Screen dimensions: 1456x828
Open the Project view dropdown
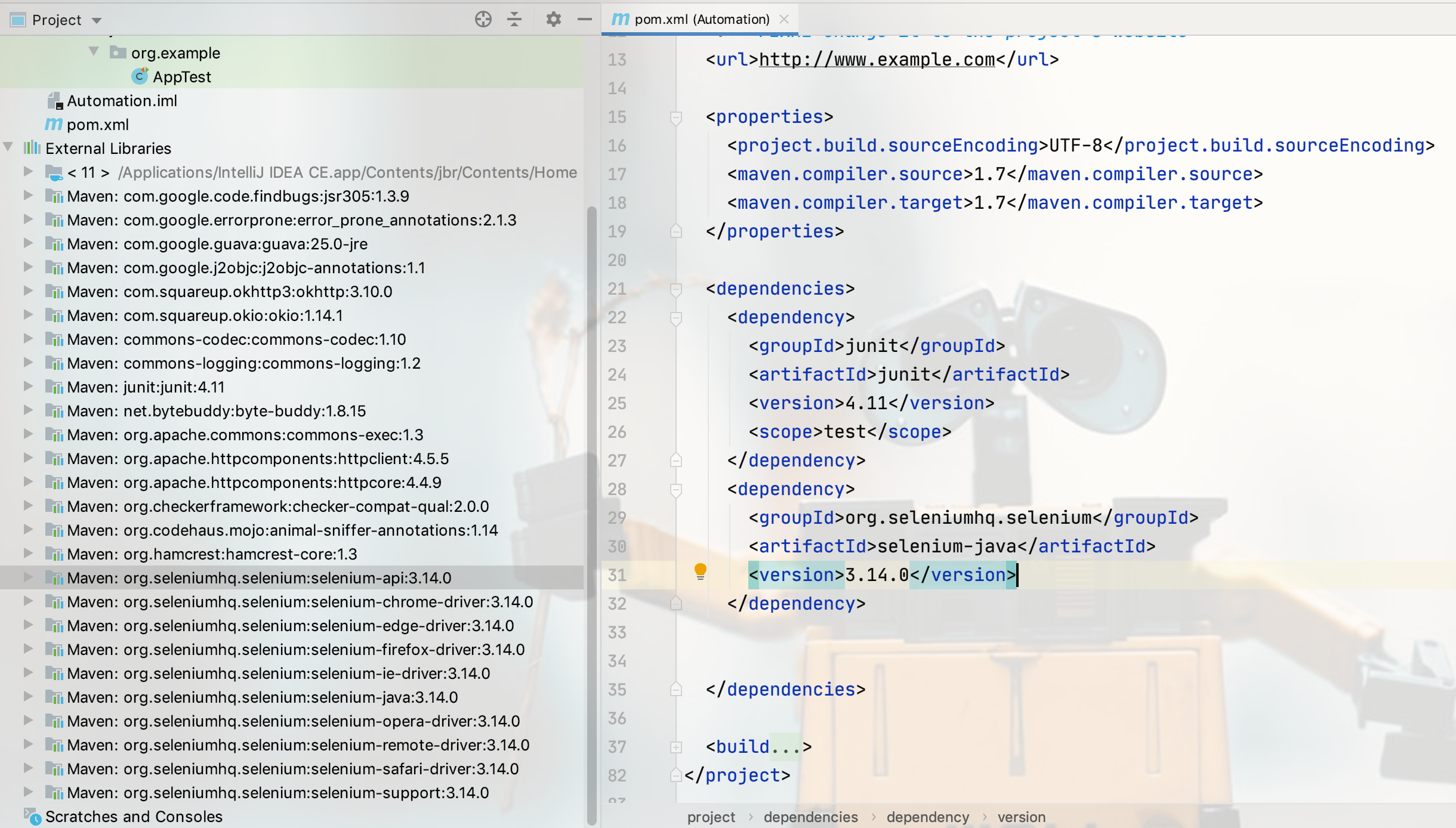coord(97,20)
